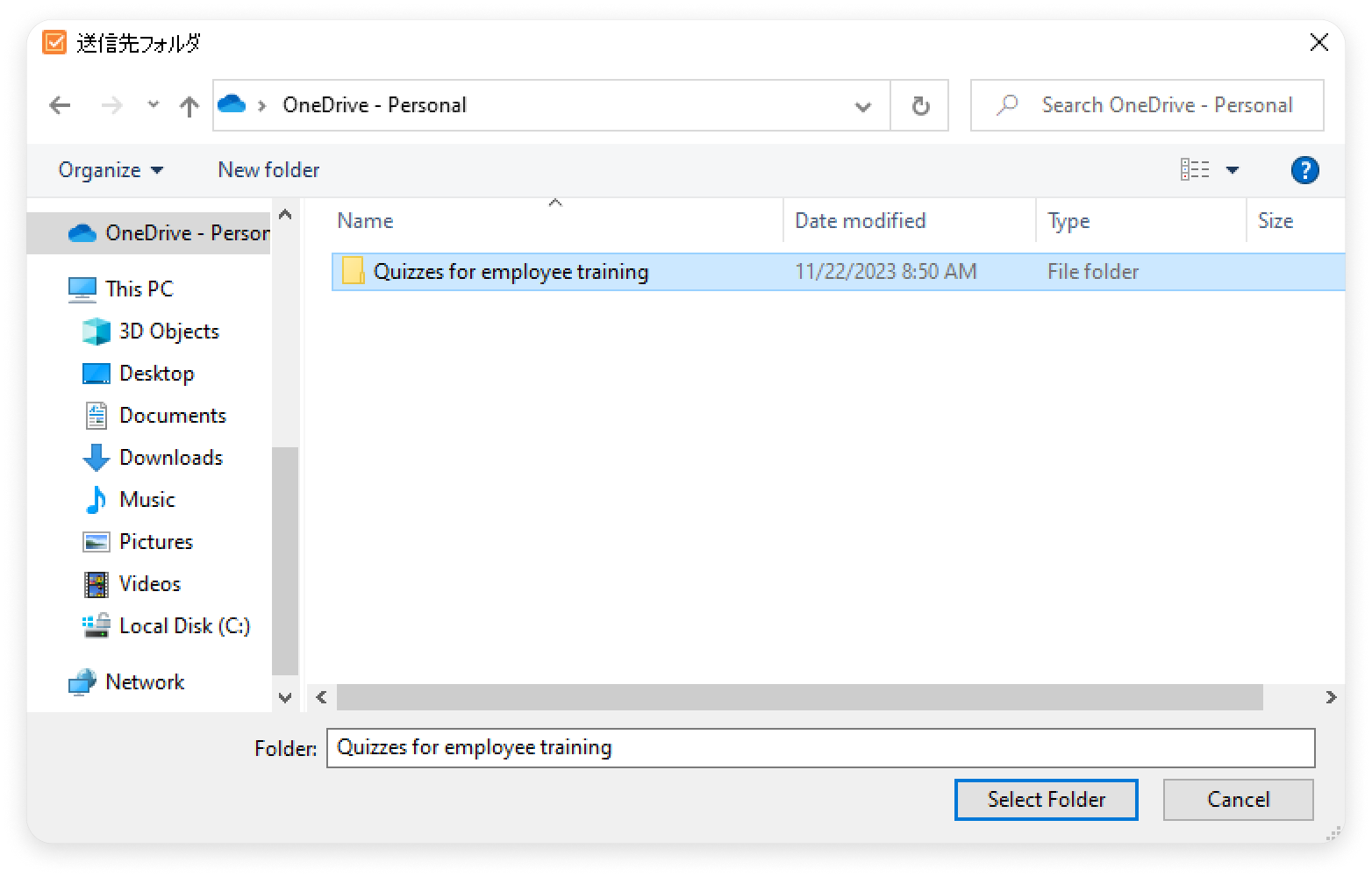This screenshot has width=1372, height=877.
Task: Open the Recent locations dropdown arrow
Action: (x=154, y=105)
